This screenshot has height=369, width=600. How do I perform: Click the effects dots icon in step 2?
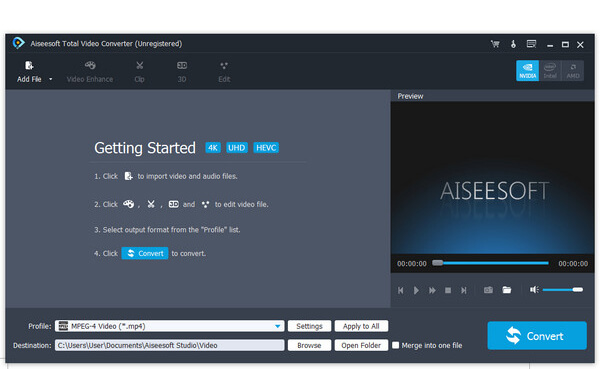205,204
